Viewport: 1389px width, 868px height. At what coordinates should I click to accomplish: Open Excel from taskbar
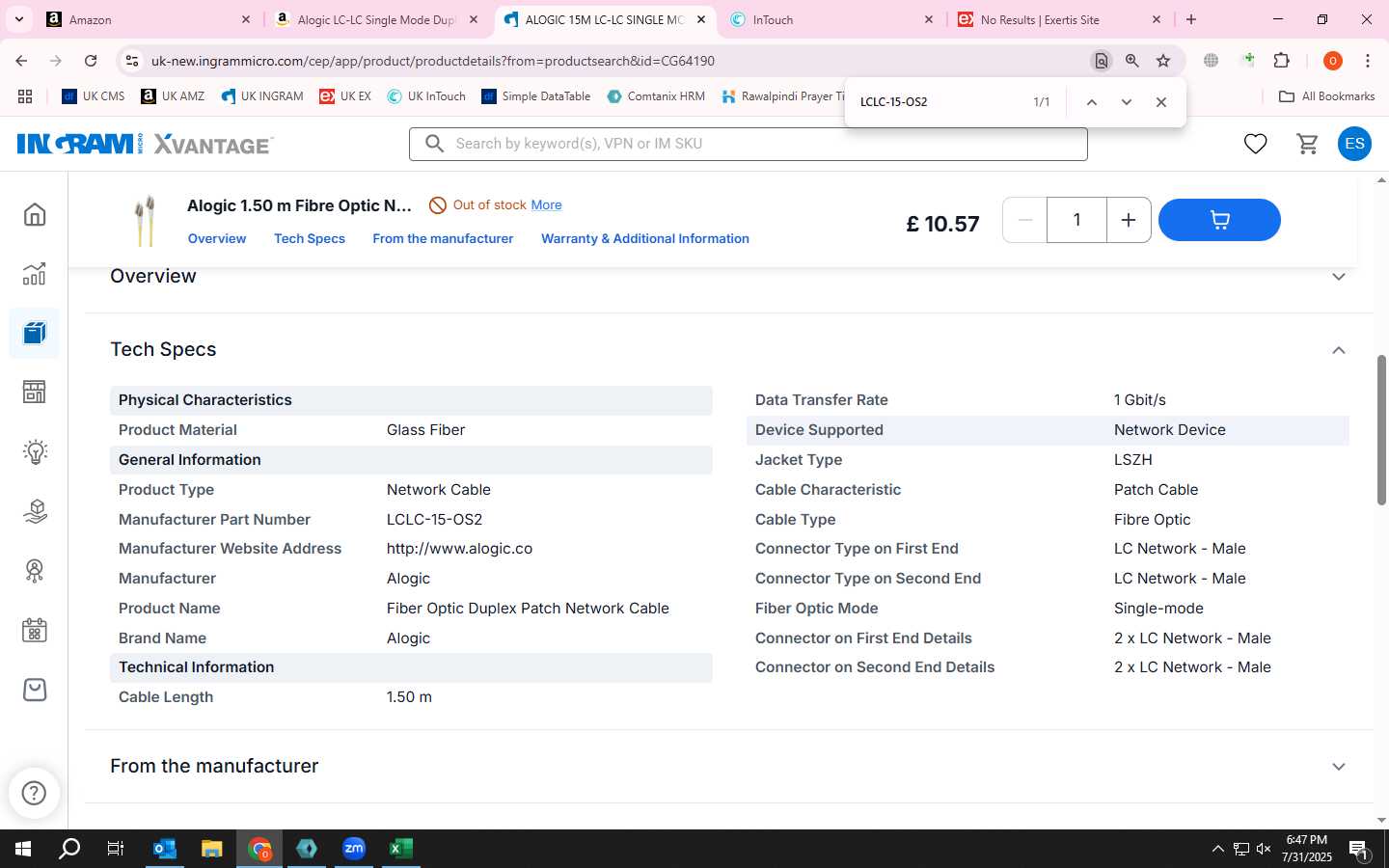pyautogui.click(x=400, y=849)
